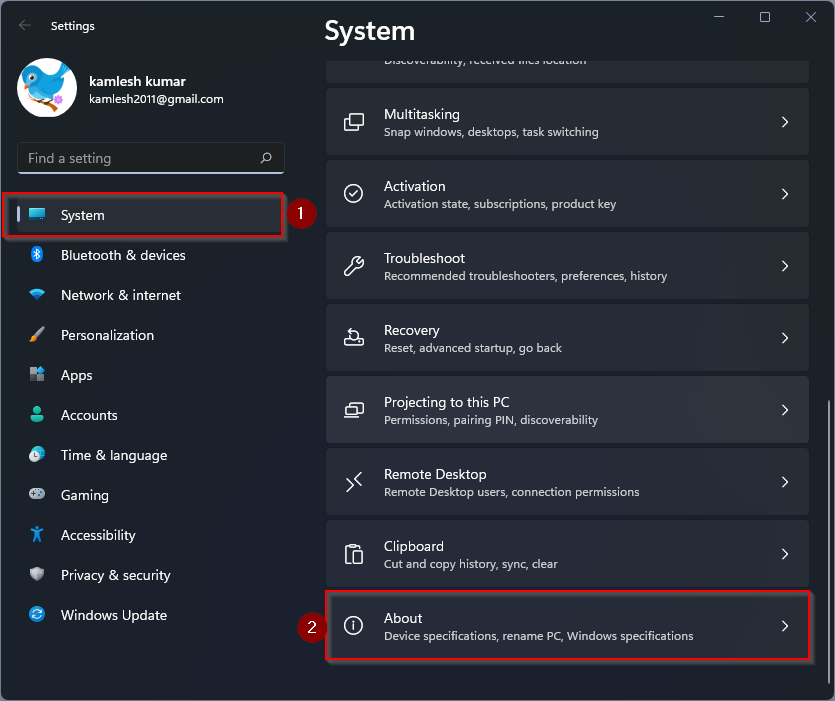The image size is (835, 701).
Task: Click the search magnifier icon
Action: 266,158
